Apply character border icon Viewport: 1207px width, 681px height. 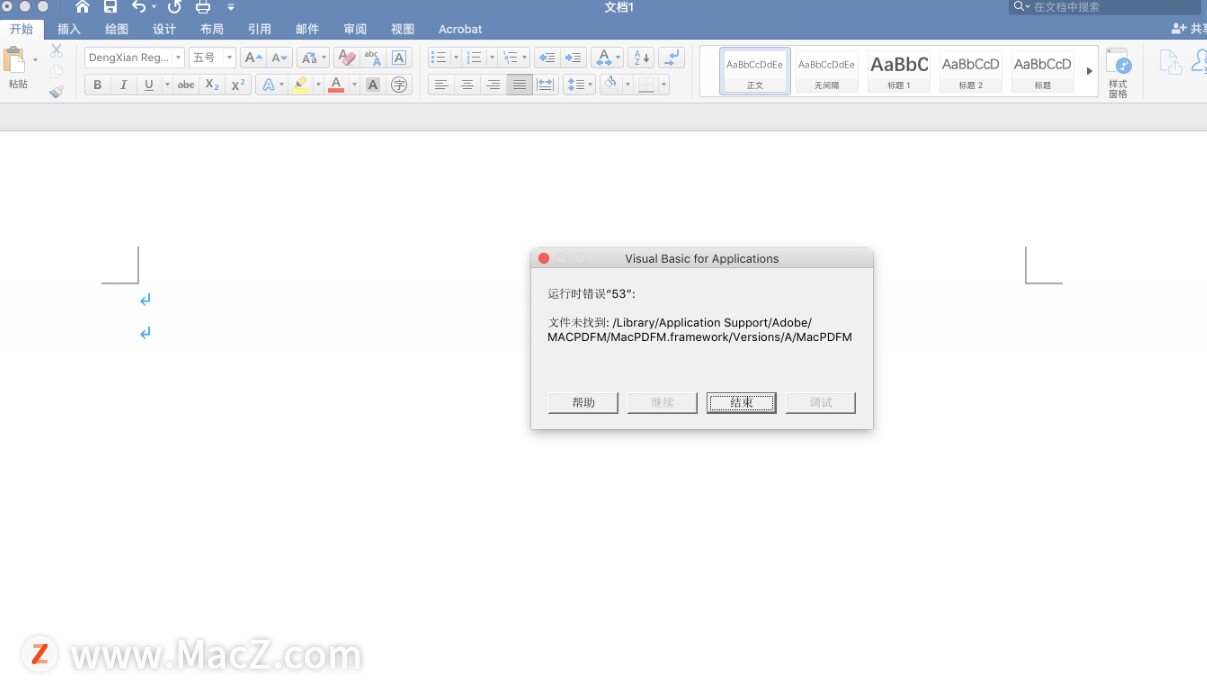[400, 58]
